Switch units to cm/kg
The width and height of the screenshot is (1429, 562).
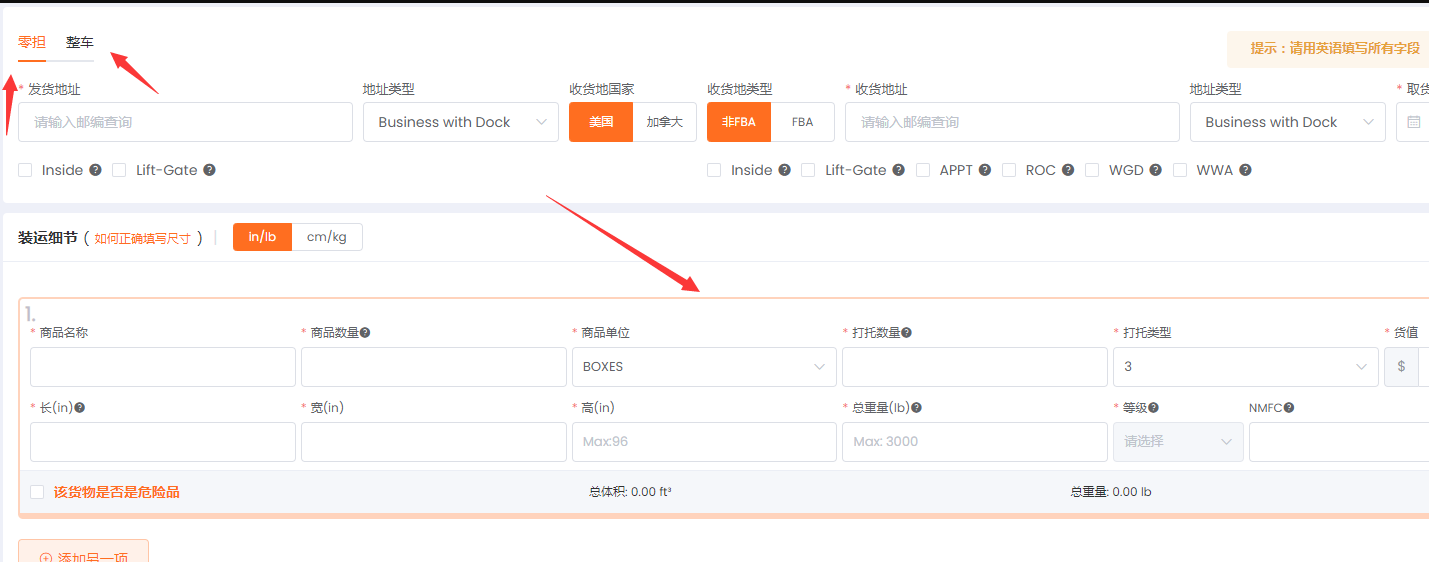pos(326,237)
